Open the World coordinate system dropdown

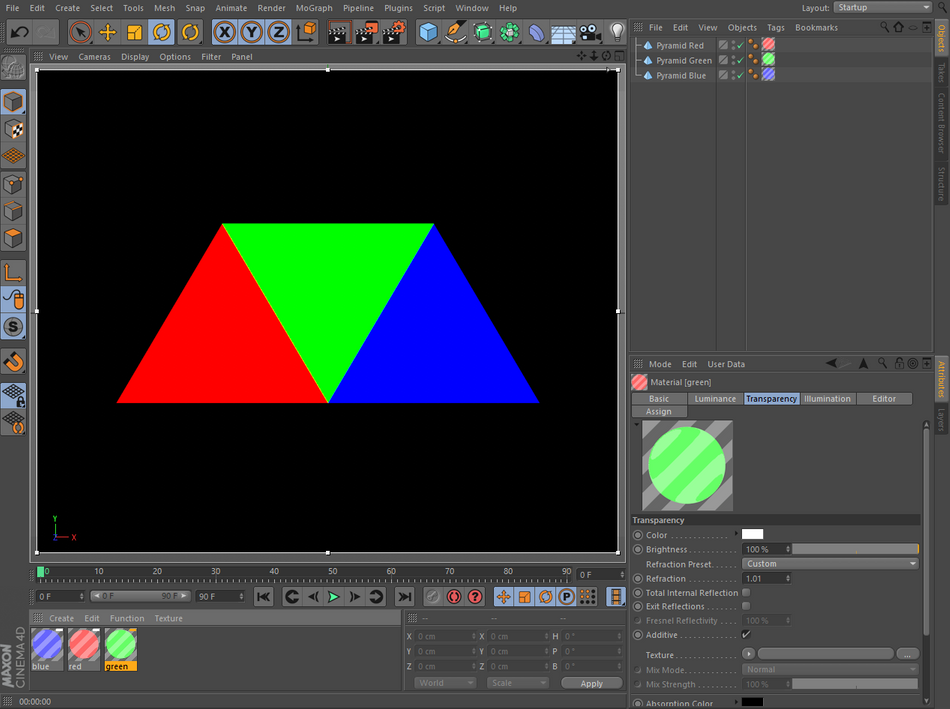point(445,683)
